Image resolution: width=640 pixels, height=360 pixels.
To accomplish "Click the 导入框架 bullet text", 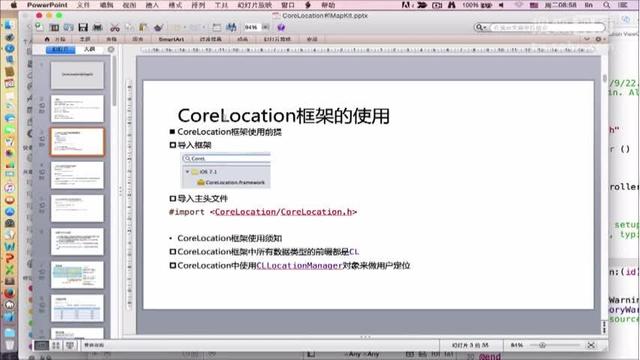I will [x=194, y=145].
